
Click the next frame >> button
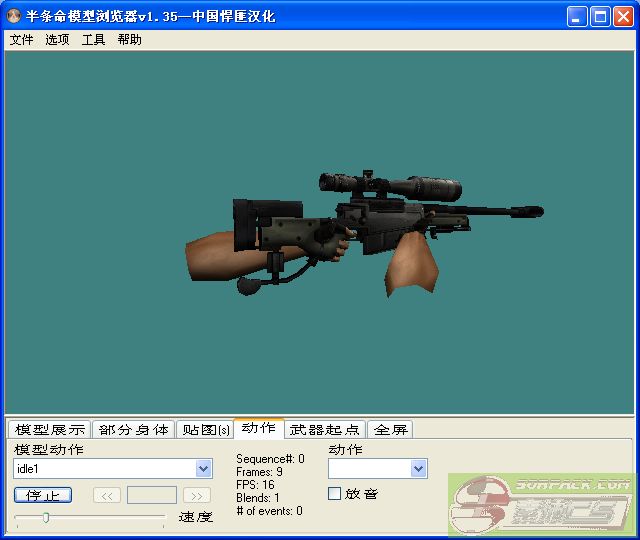click(x=197, y=495)
